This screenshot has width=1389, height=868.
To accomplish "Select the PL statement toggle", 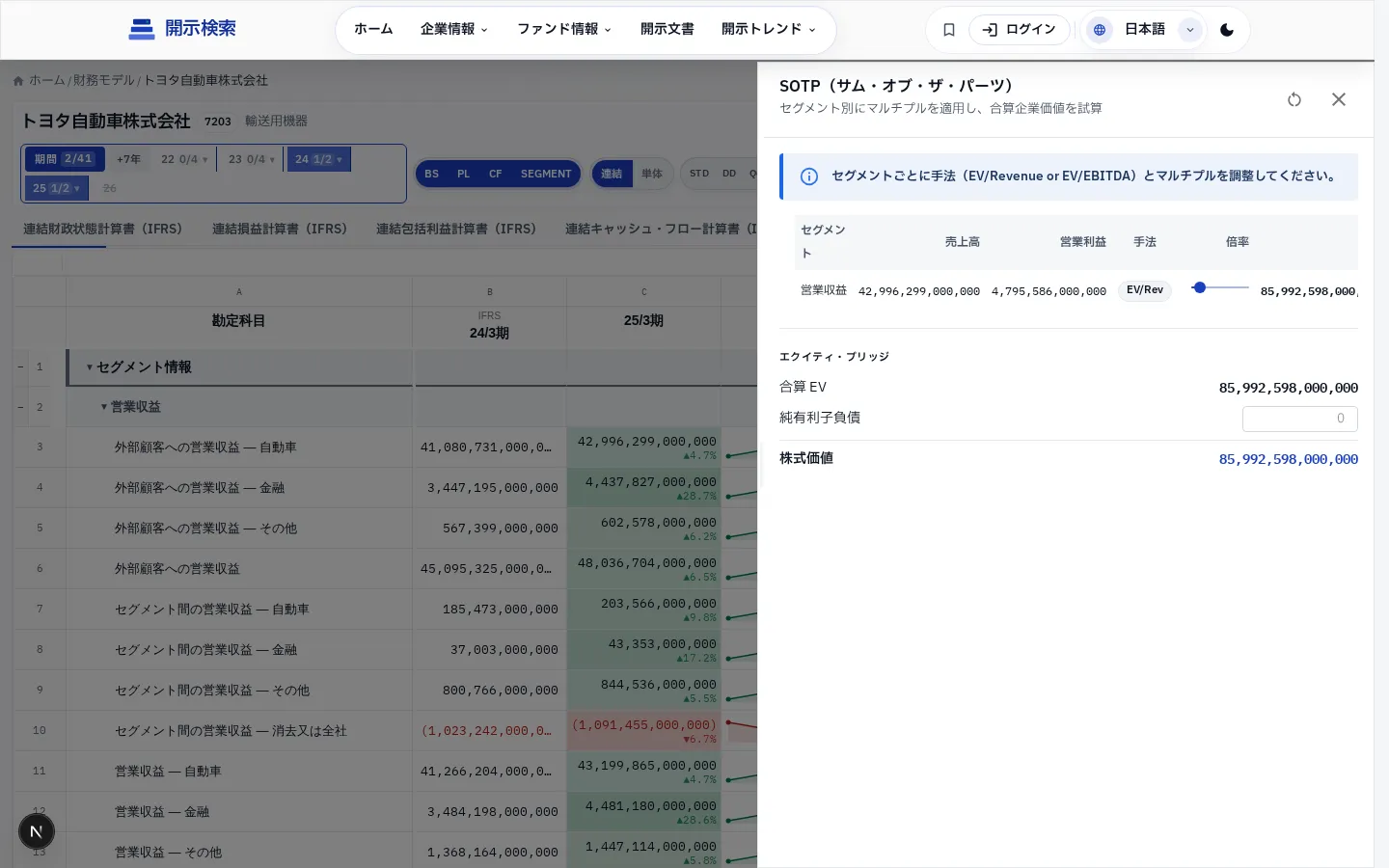I will (464, 174).
